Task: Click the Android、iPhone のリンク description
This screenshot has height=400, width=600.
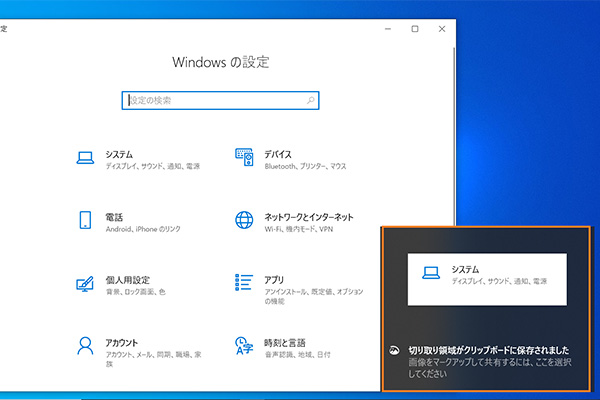Action: 143,229
